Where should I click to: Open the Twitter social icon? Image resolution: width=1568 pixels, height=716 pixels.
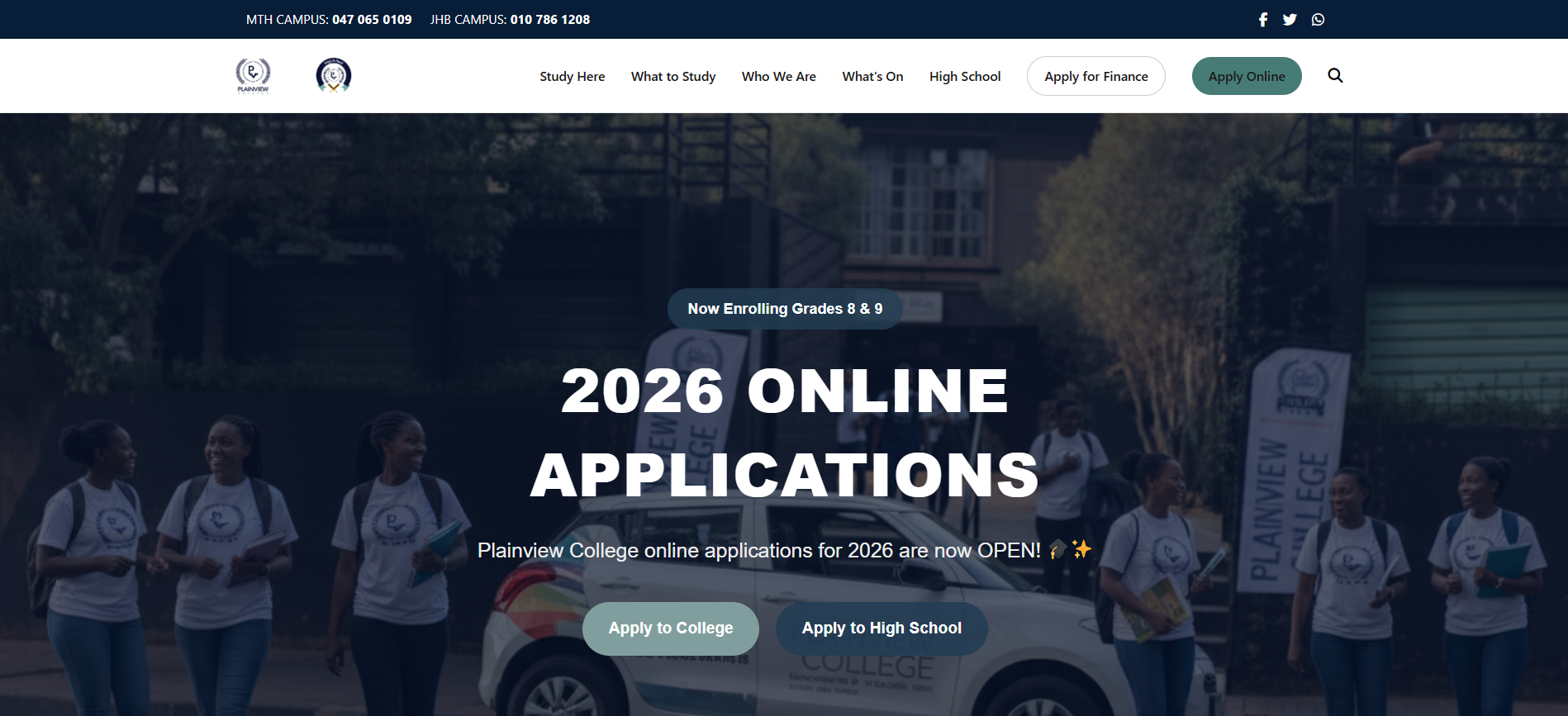pyautogui.click(x=1290, y=19)
